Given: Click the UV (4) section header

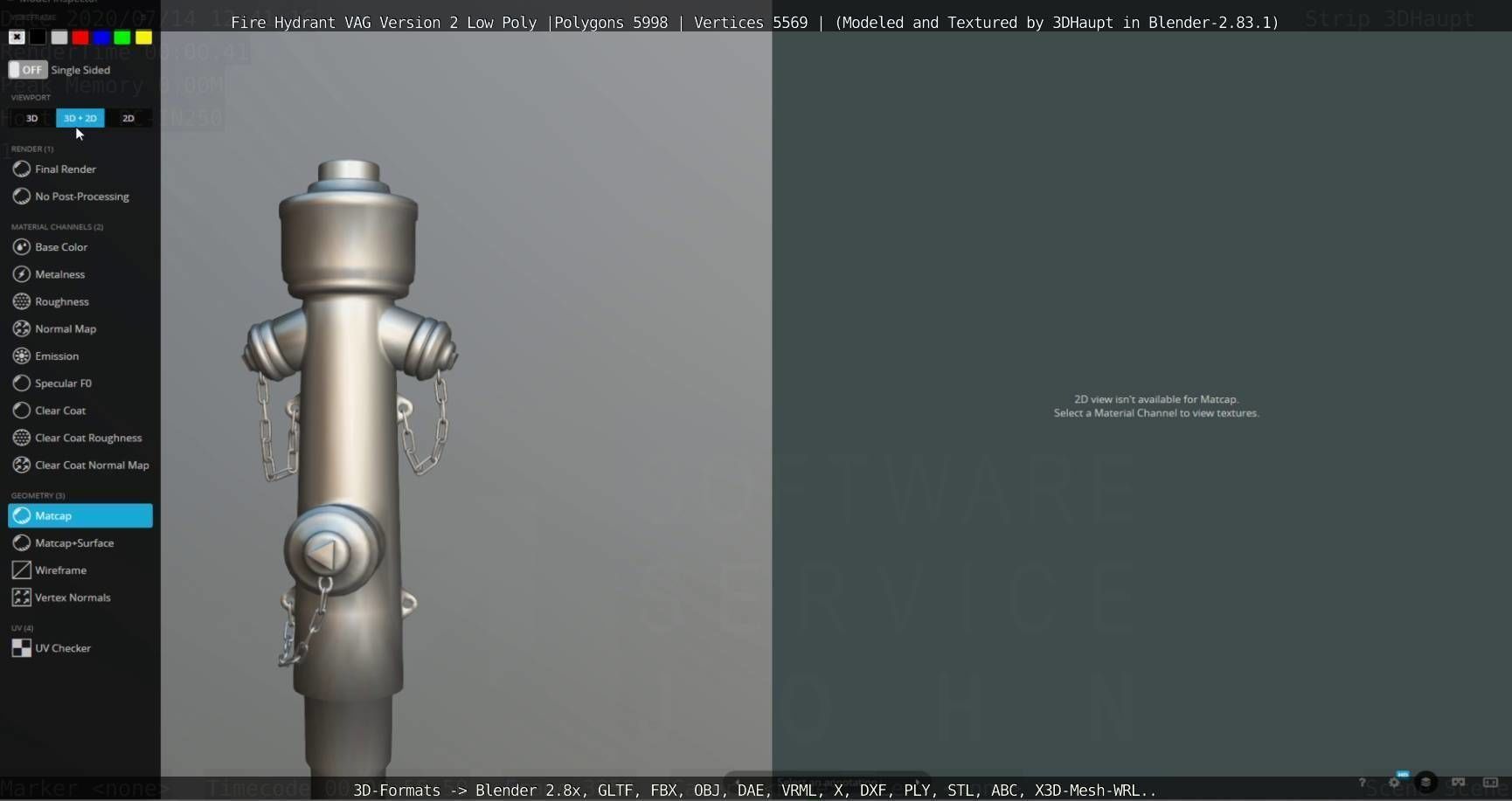Looking at the screenshot, I should 22,628.
